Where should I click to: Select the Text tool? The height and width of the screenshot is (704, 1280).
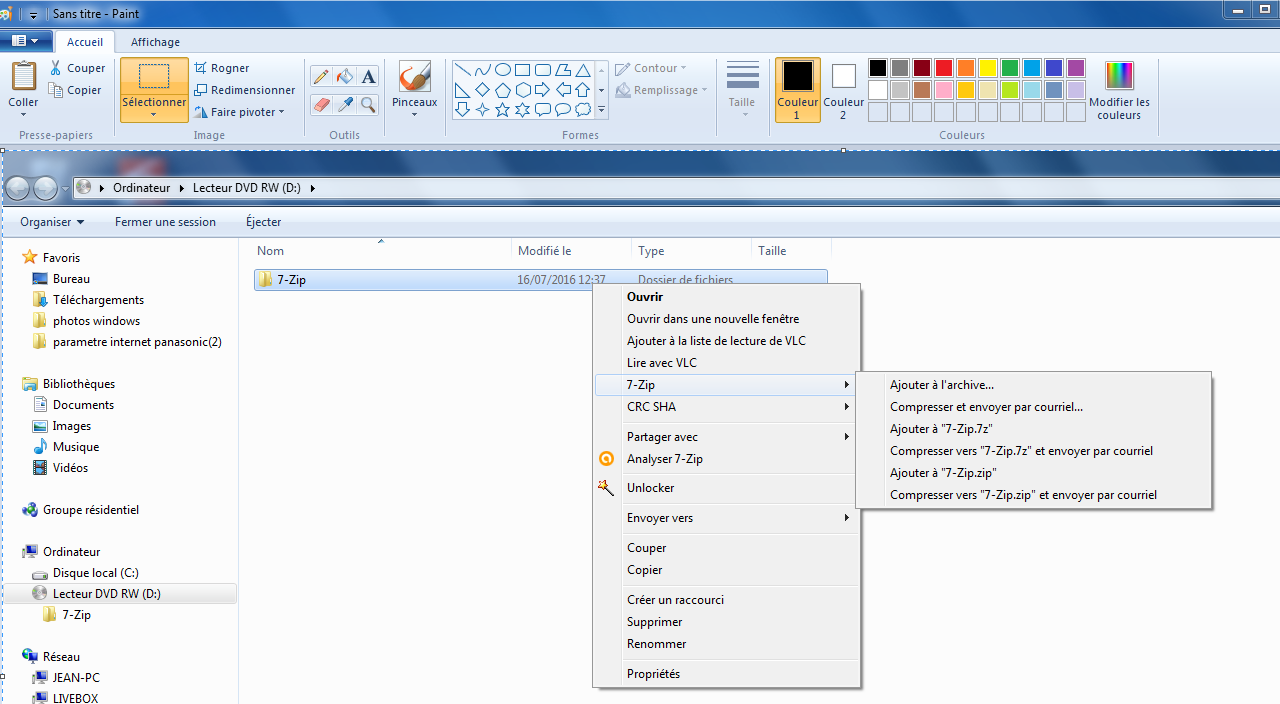click(369, 77)
